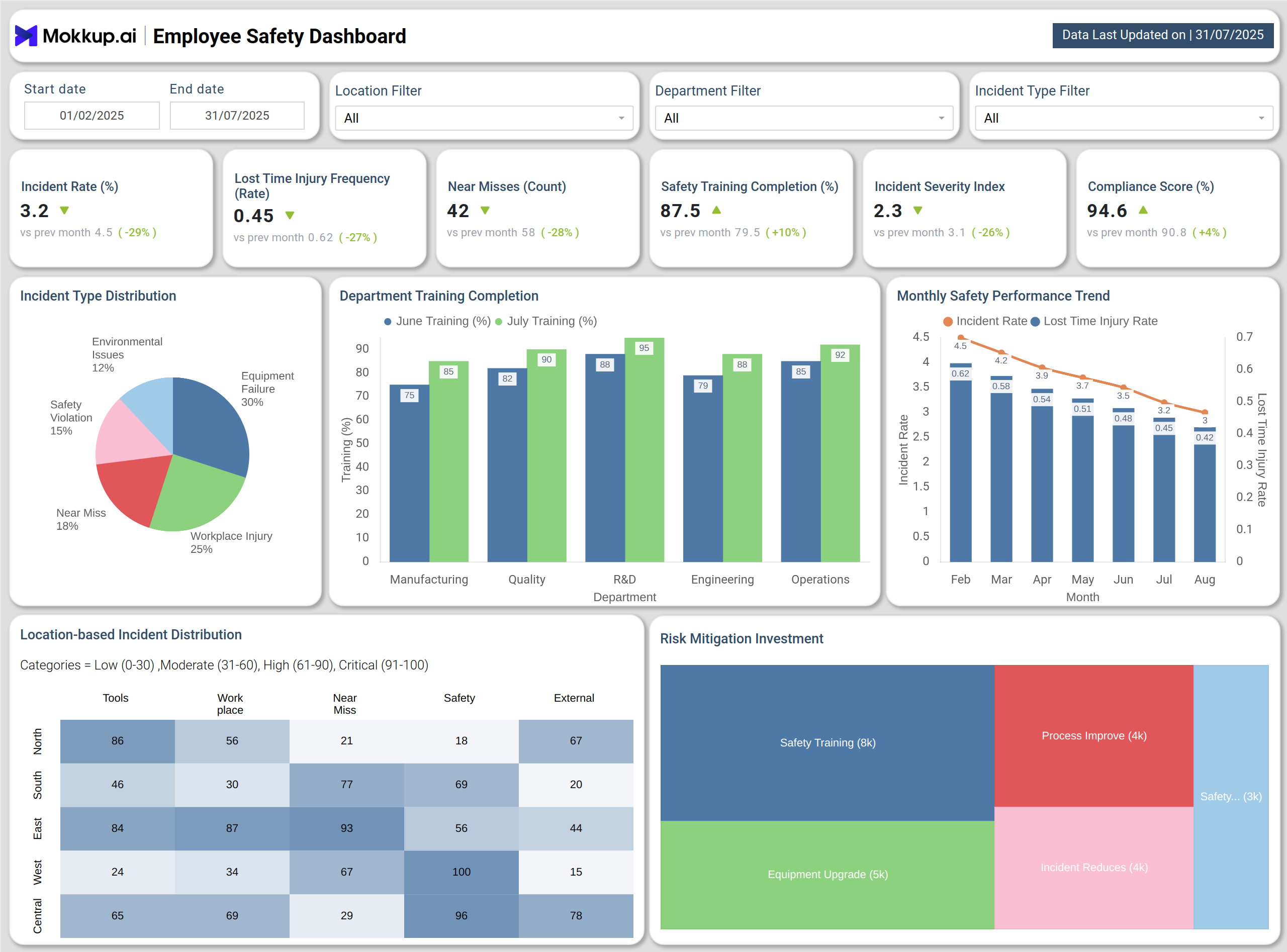Click the Operations axis label

click(820, 579)
